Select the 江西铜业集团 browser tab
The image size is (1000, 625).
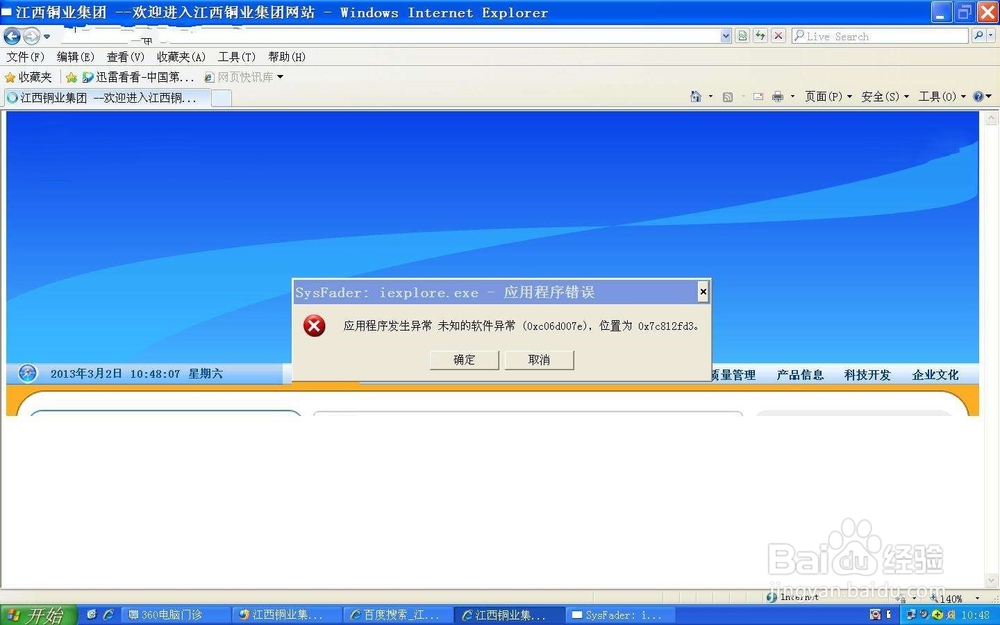point(107,98)
